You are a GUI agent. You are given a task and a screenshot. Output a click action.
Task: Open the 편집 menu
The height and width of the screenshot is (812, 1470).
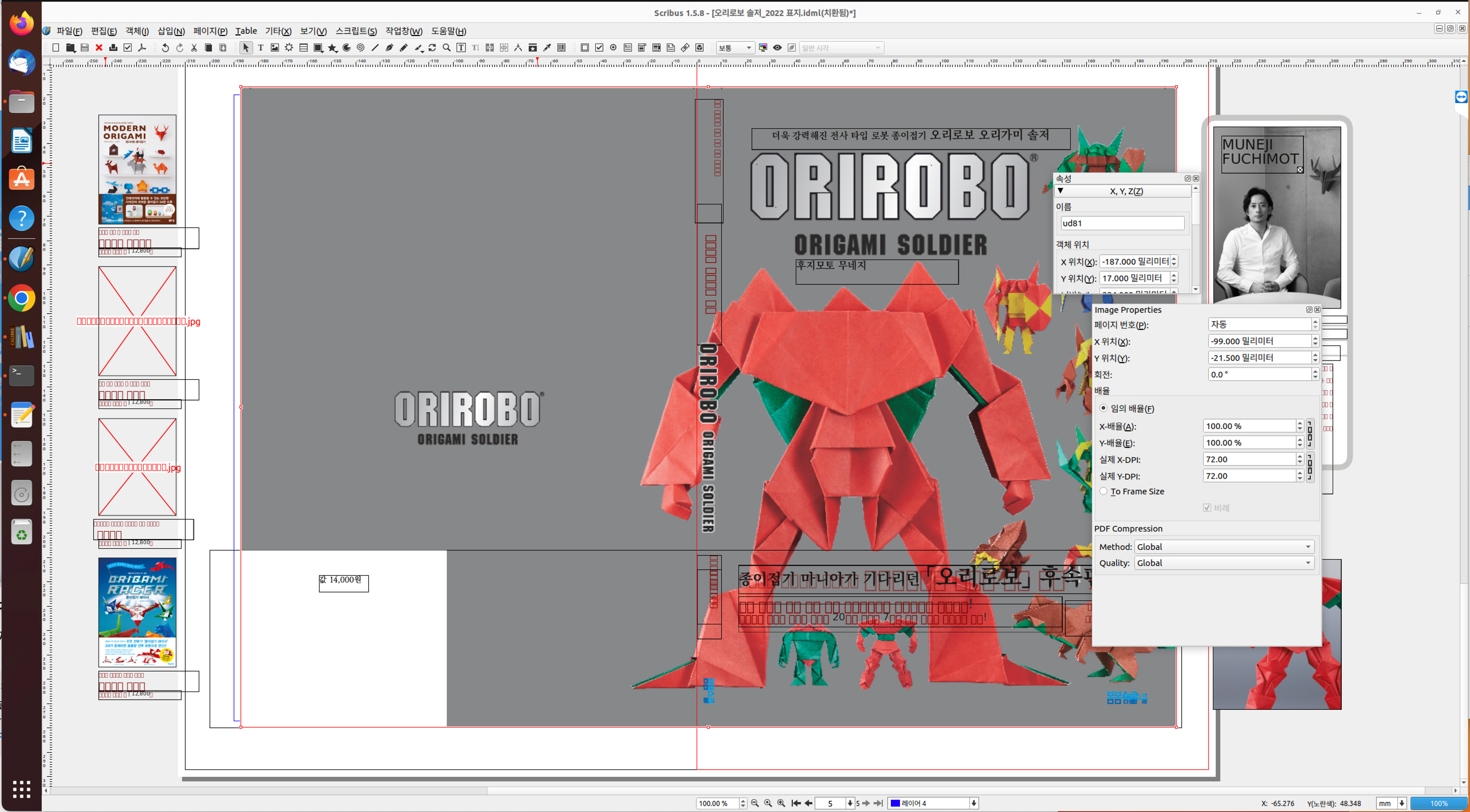coord(104,31)
